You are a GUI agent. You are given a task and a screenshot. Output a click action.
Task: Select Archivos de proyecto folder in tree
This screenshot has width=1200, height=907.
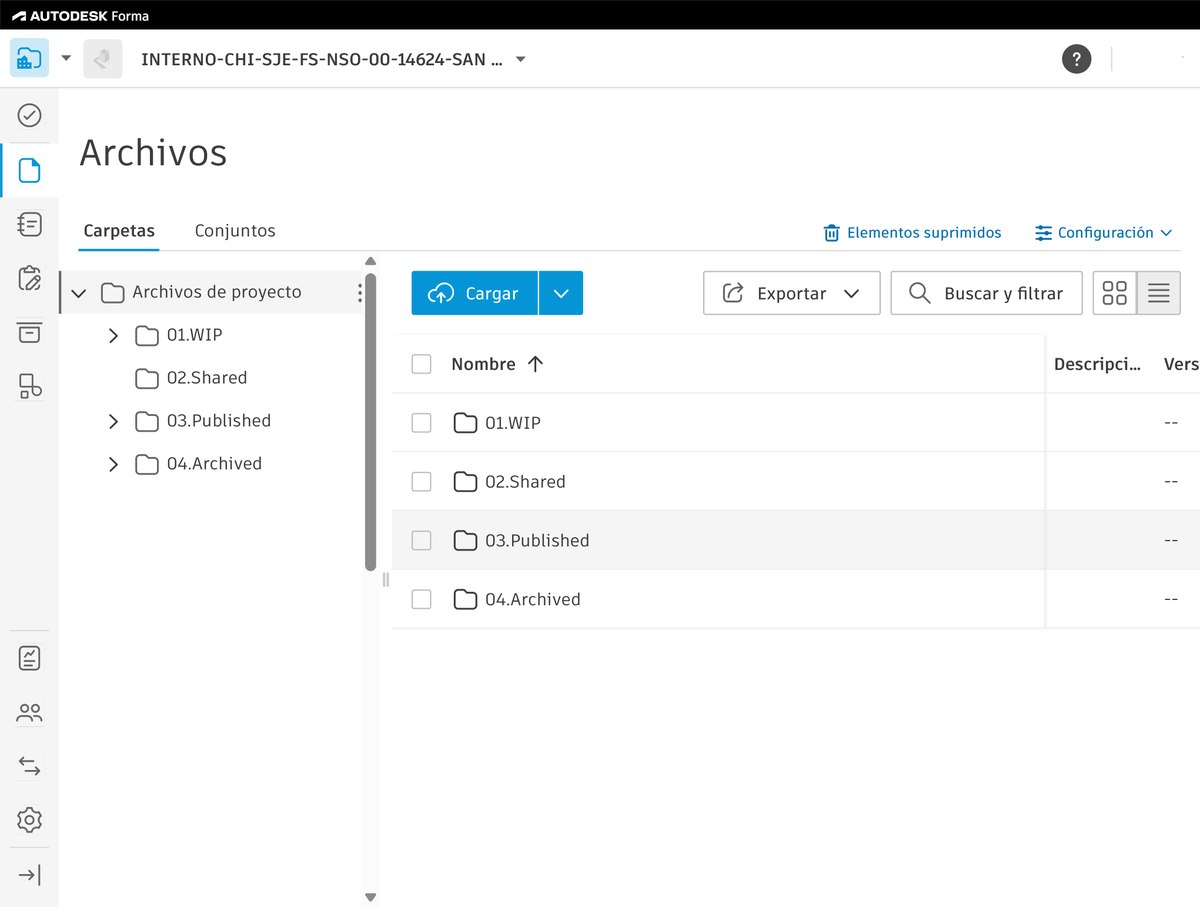[216, 292]
